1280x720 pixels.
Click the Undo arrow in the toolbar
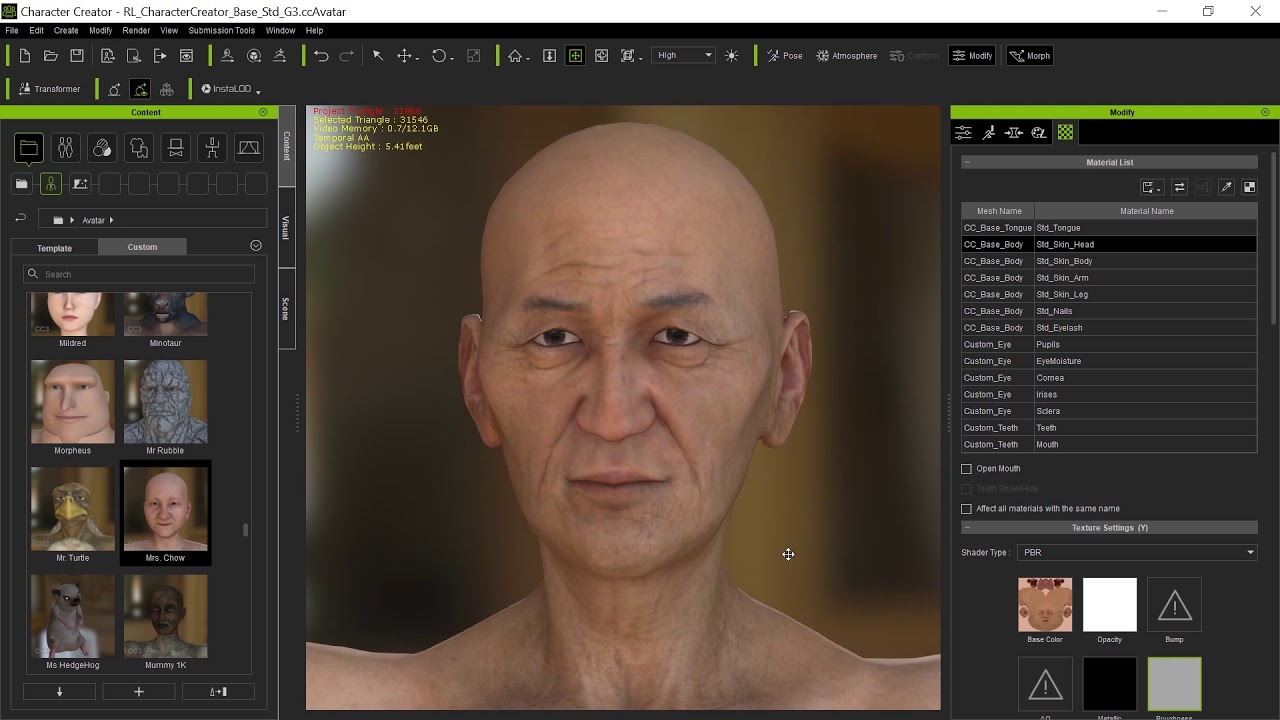point(321,56)
